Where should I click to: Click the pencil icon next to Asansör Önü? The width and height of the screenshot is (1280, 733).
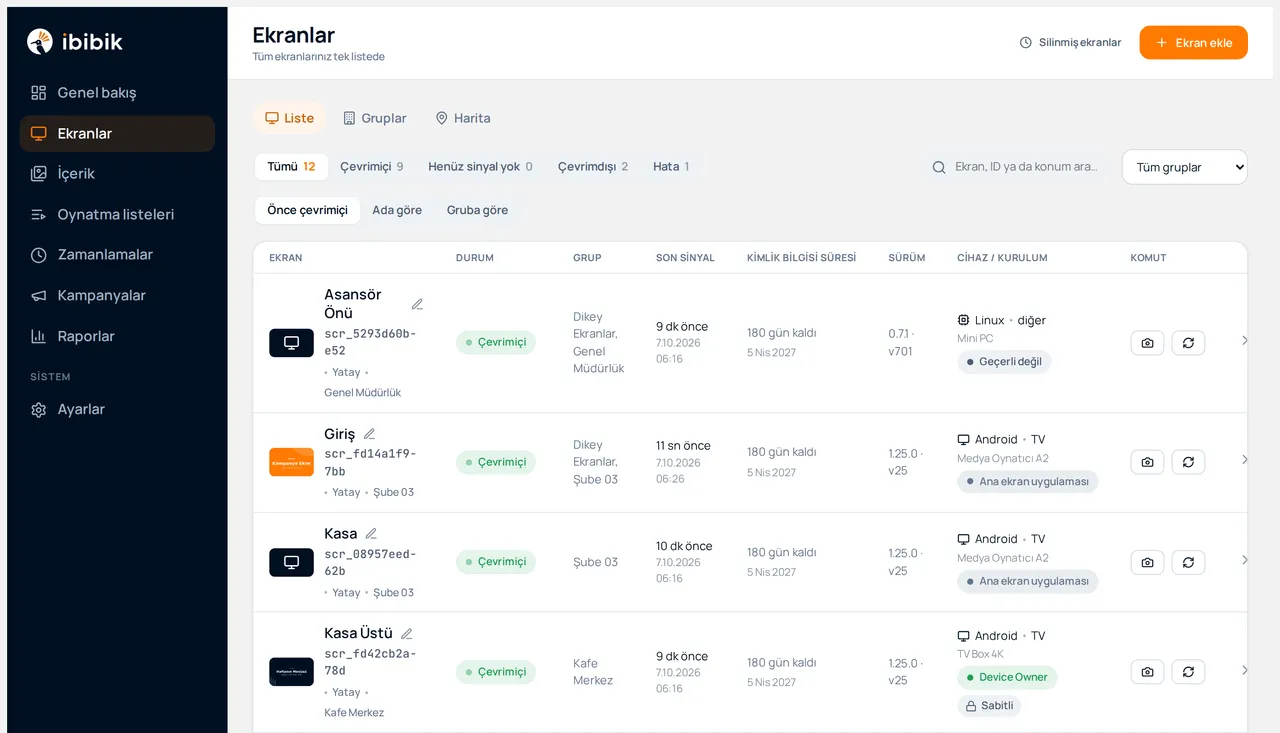click(417, 304)
